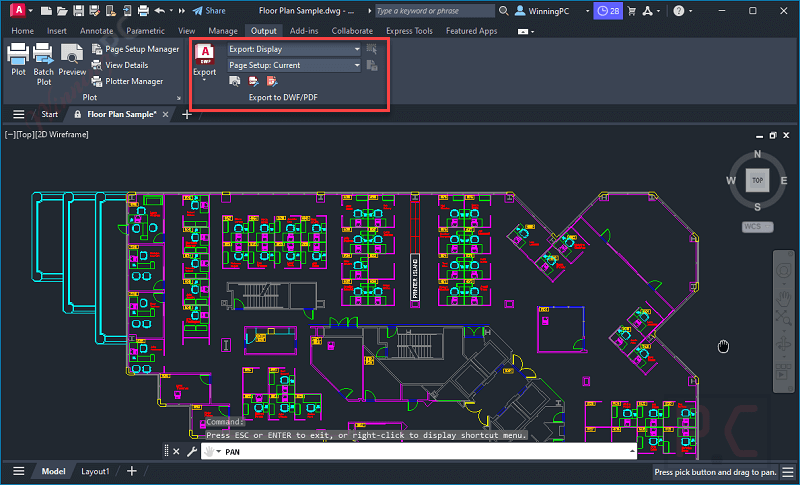Click the Undo arrow icon
Screen dimensions: 800x485
click(160, 11)
